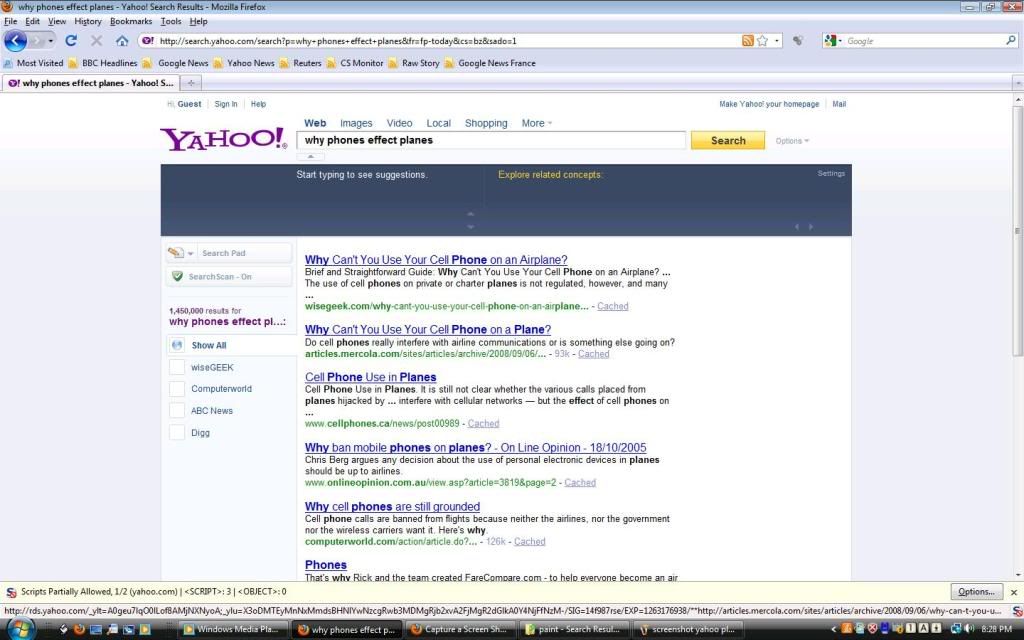The image size is (1024, 640).
Task: Open the Windows Start orb
Action: [x=21, y=630]
